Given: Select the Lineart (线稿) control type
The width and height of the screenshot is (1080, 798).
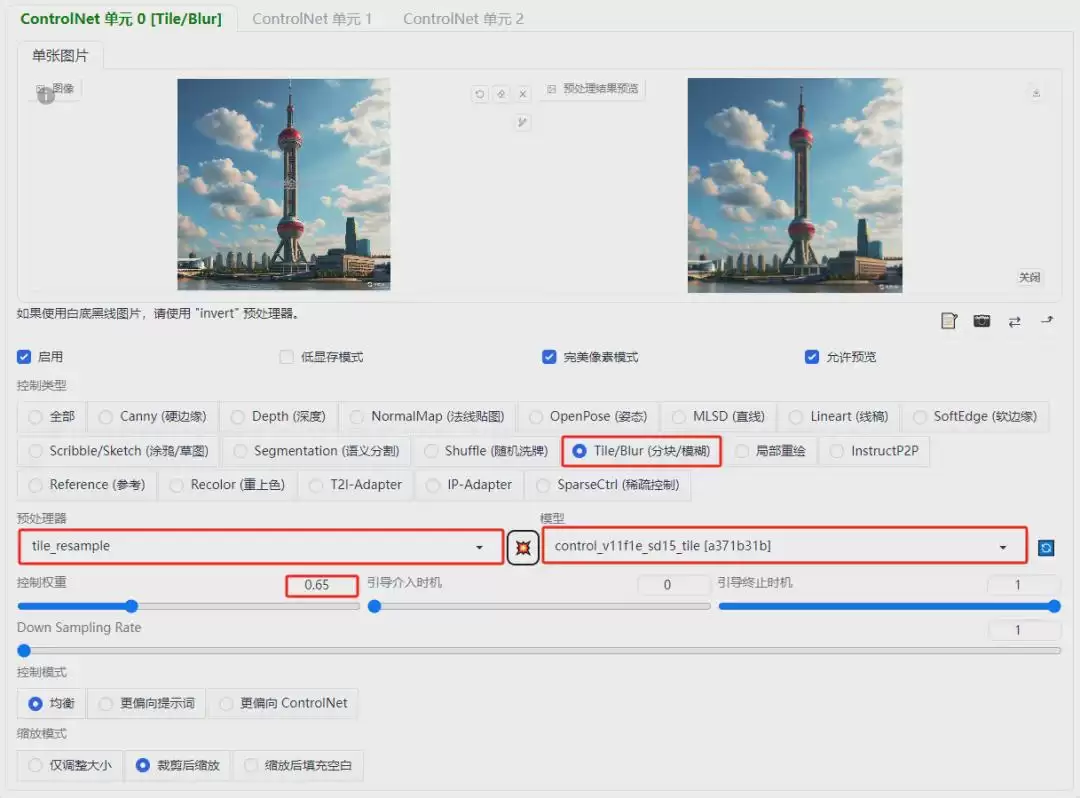Looking at the screenshot, I should point(839,417).
